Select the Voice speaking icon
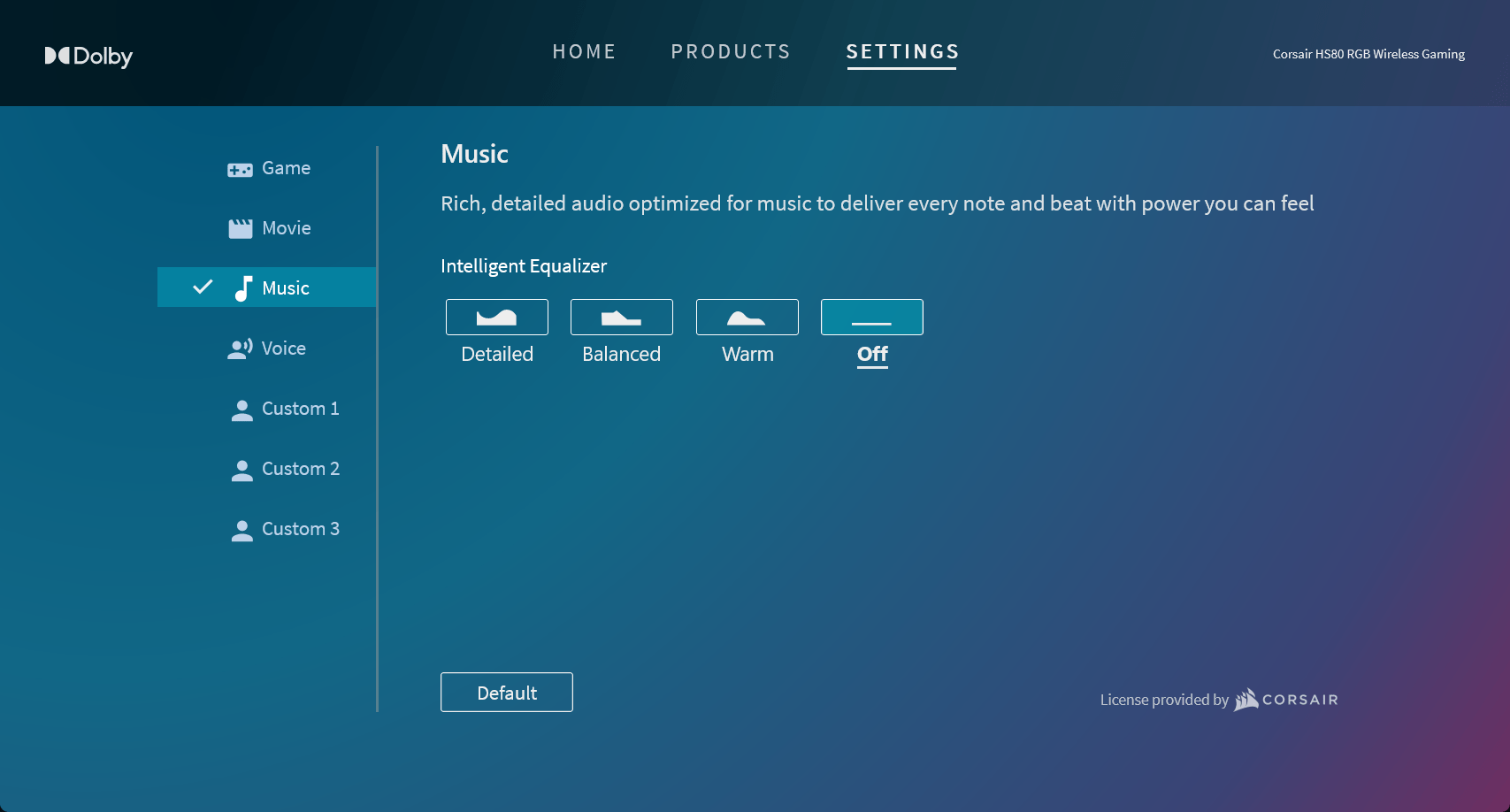The height and width of the screenshot is (812, 1510). coord(241,349)
